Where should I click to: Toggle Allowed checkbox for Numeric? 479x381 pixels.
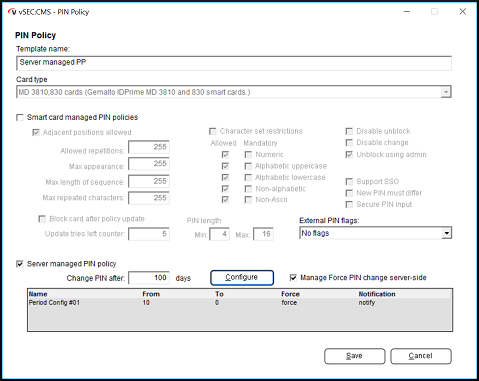tap(225, 155)
